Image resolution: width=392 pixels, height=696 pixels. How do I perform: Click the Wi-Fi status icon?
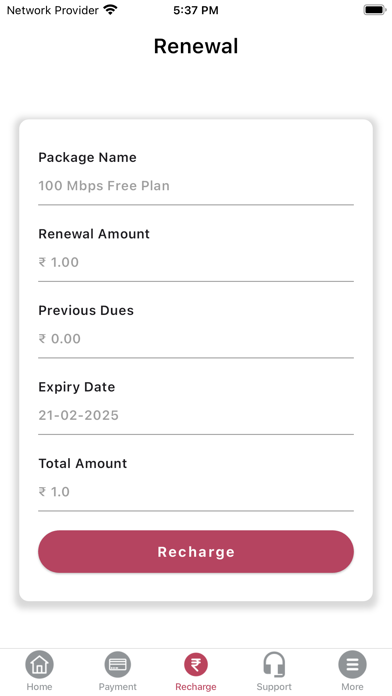(110, 10)
